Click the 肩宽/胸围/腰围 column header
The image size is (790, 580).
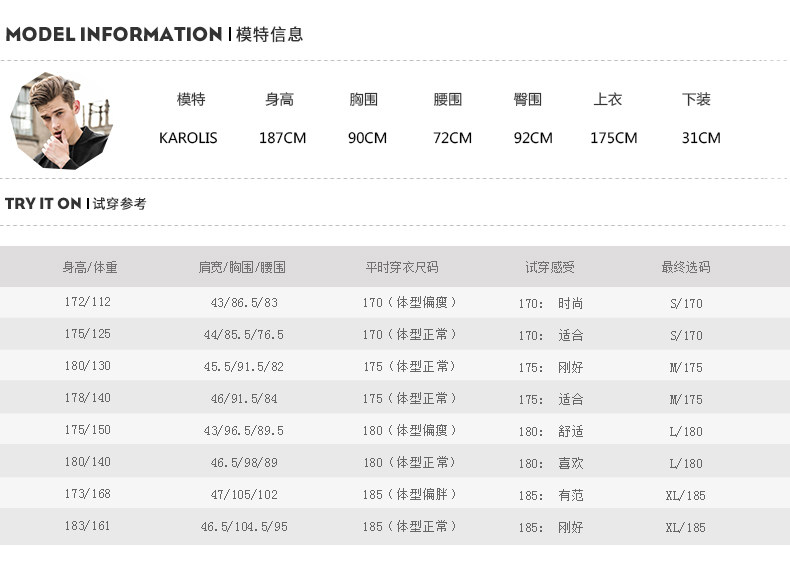(x=242, y=267)
